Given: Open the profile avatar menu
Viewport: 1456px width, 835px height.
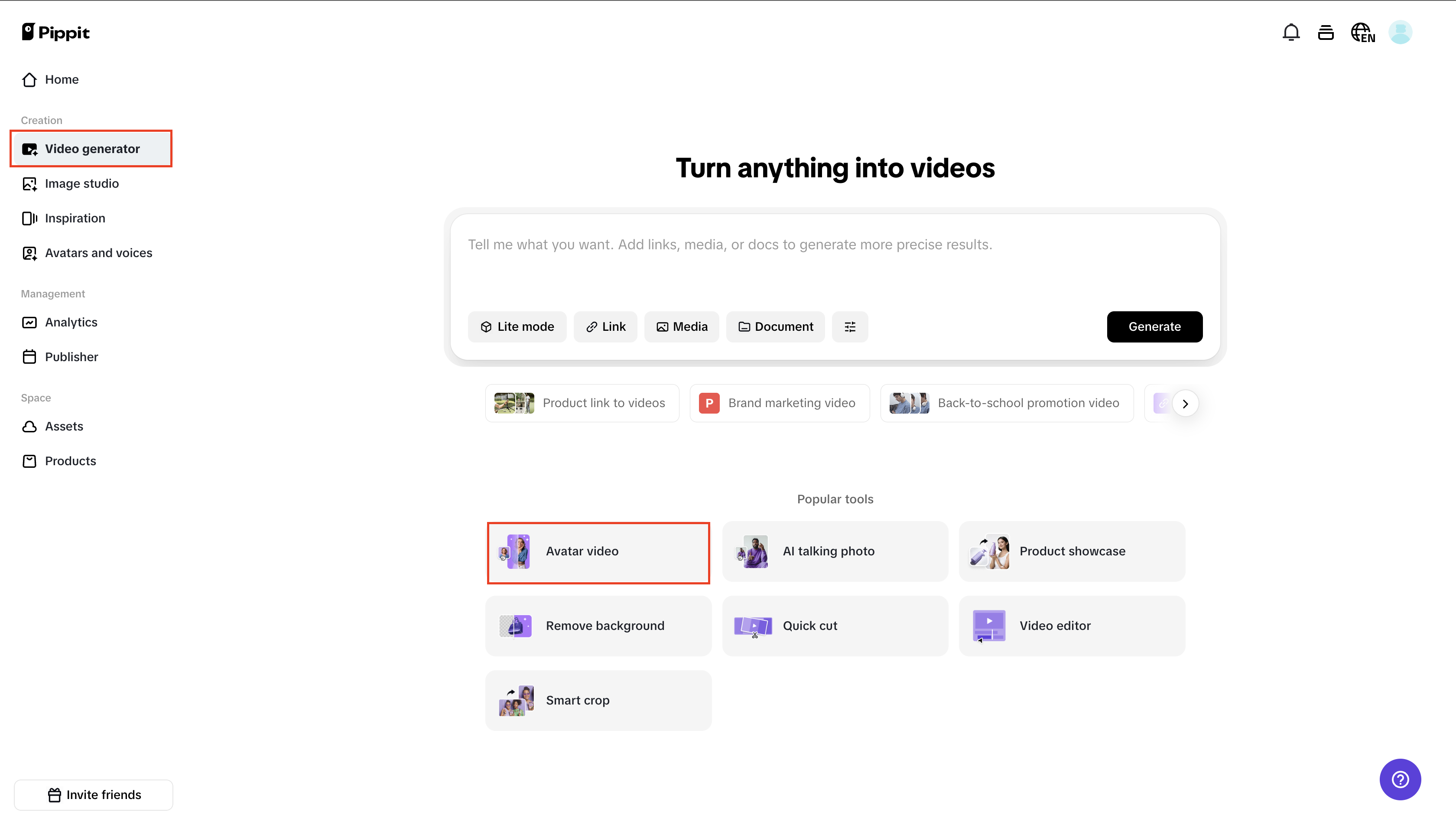Looking at the screenshot, I should (x=1401, y=32).
